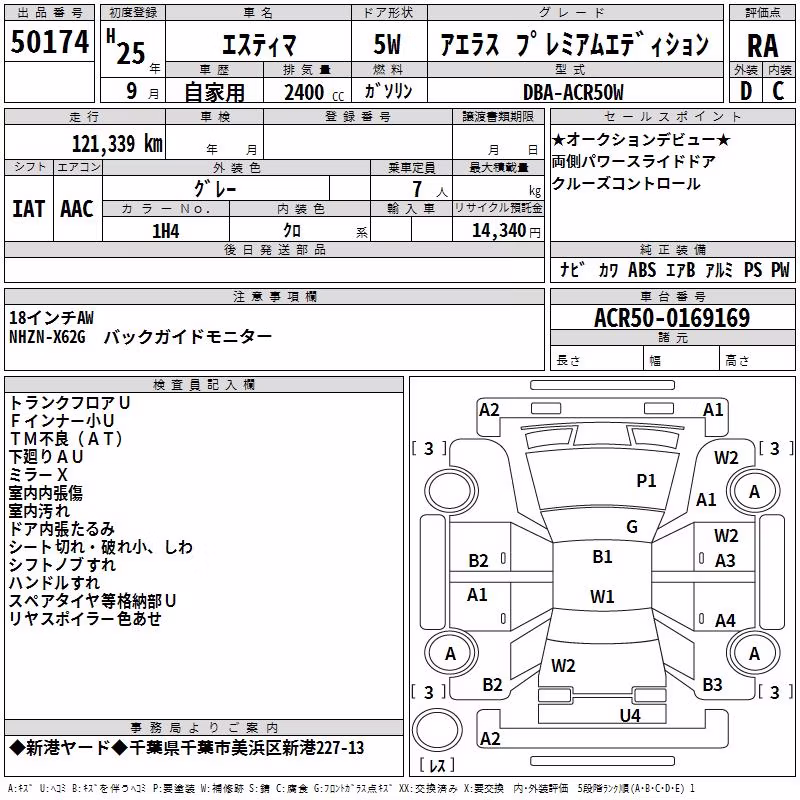
Task: Select inspector note 室内内張傷
Action: [x=45, y=493]
